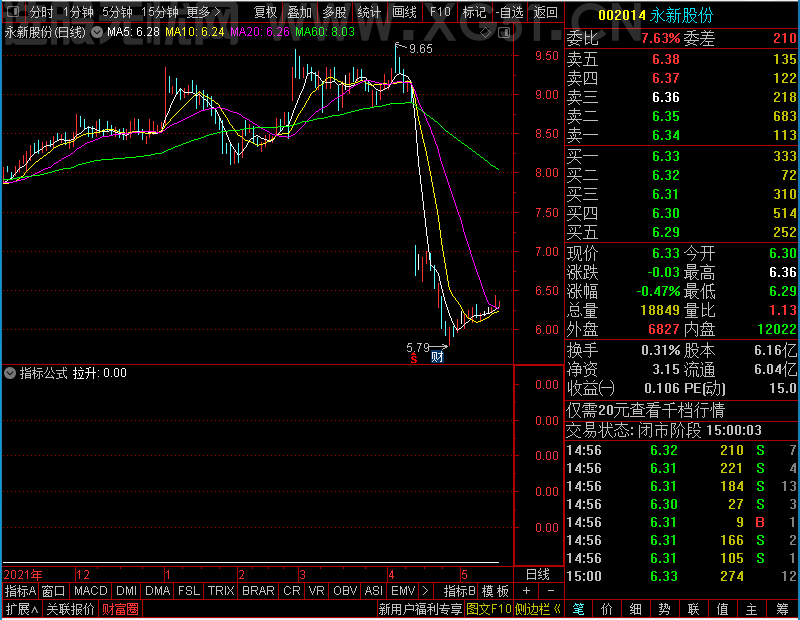800x620 pixels.
Task: Open the 指标B indicator group
Action: click(x=460, y=591)
